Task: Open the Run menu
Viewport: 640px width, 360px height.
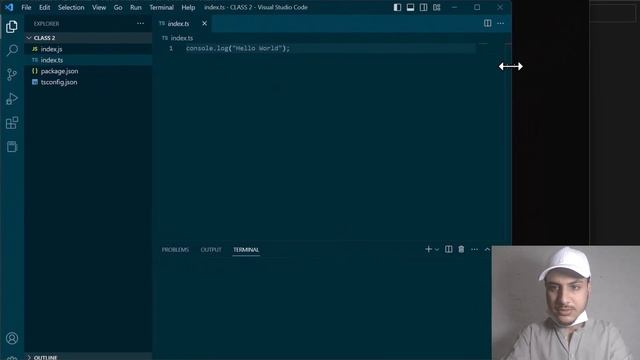Action: coord(136,7)
